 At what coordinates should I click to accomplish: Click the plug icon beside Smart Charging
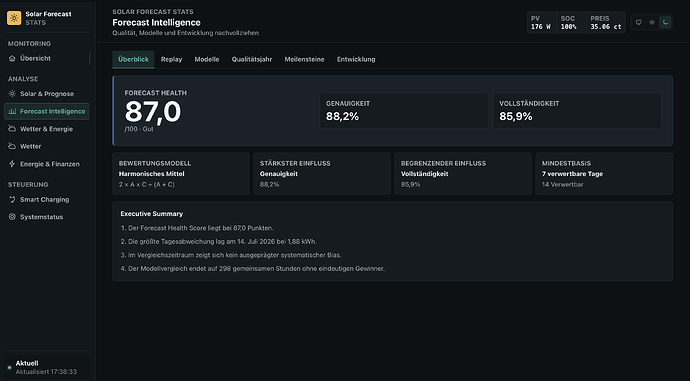(x=12, y=199)
